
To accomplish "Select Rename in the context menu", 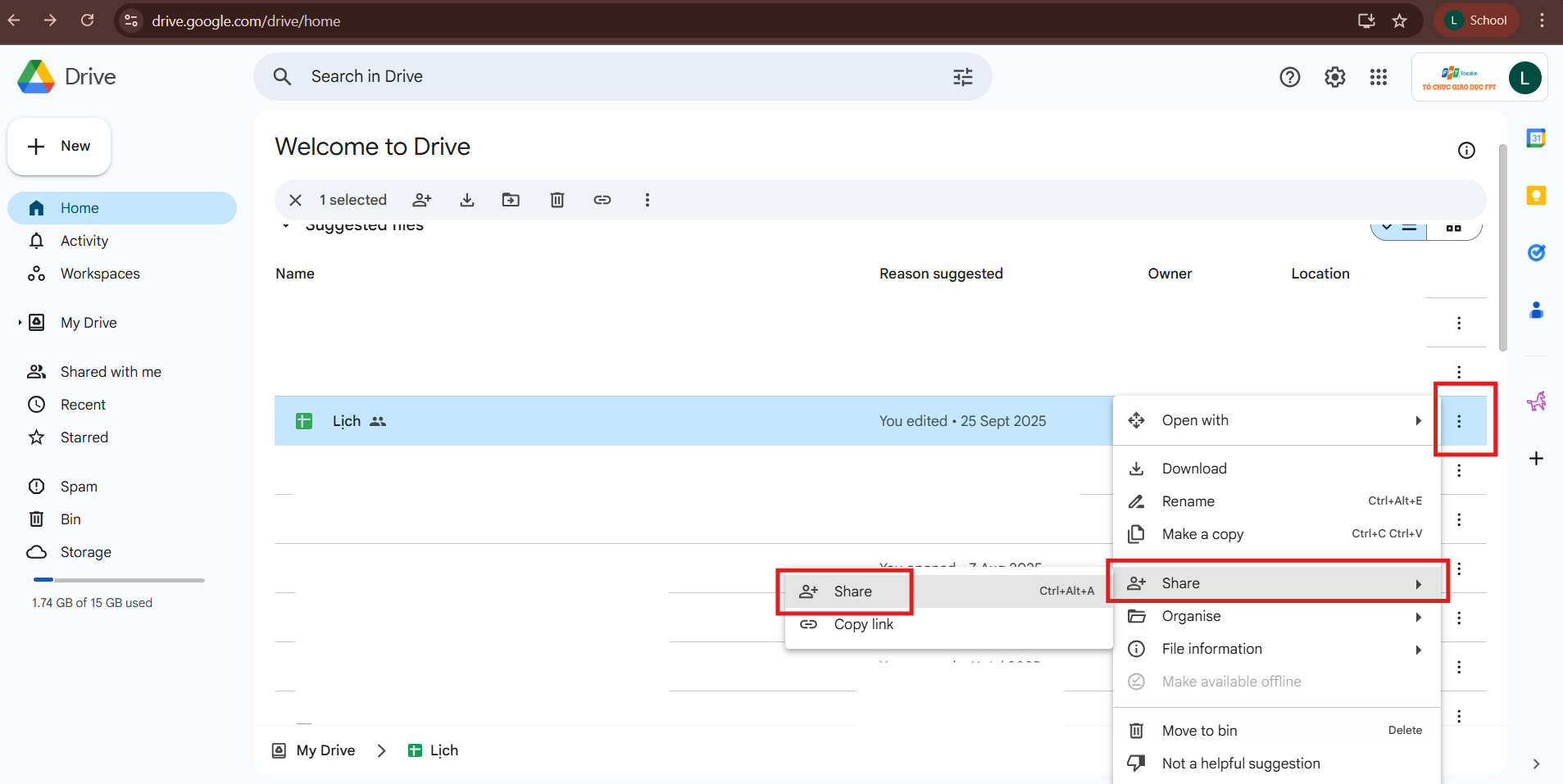I will (1188, 501).
